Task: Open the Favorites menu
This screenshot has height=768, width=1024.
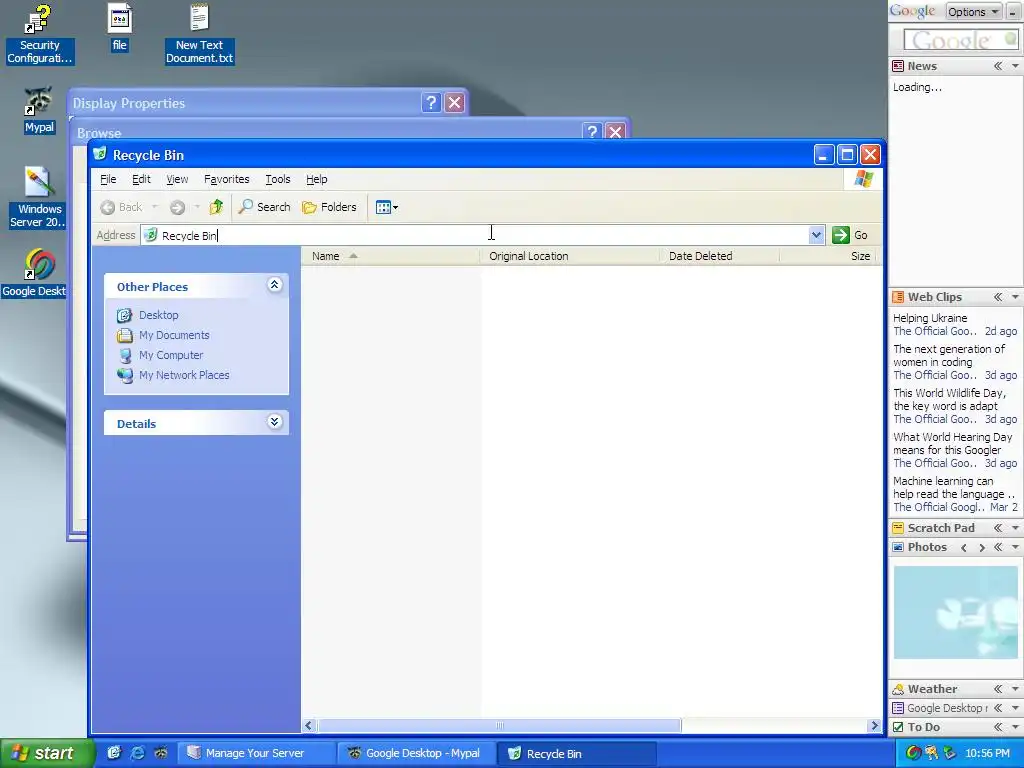Action: coord(227,179)
